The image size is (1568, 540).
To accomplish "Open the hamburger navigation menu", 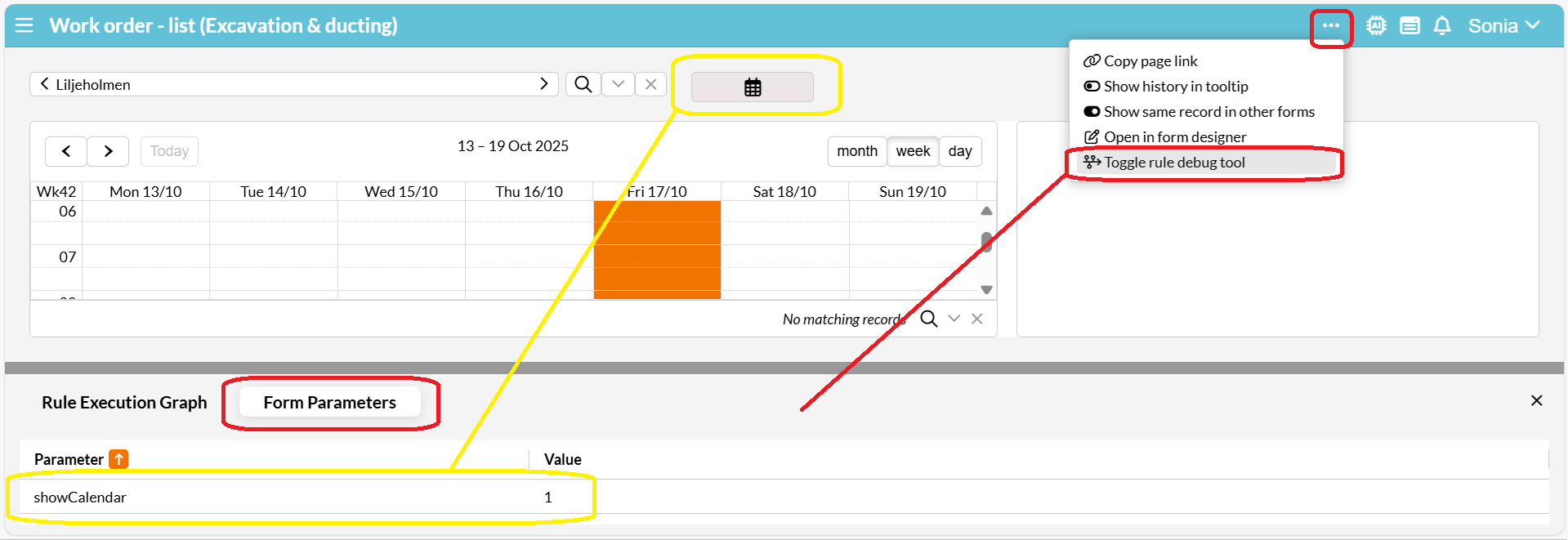I will 25,25.
